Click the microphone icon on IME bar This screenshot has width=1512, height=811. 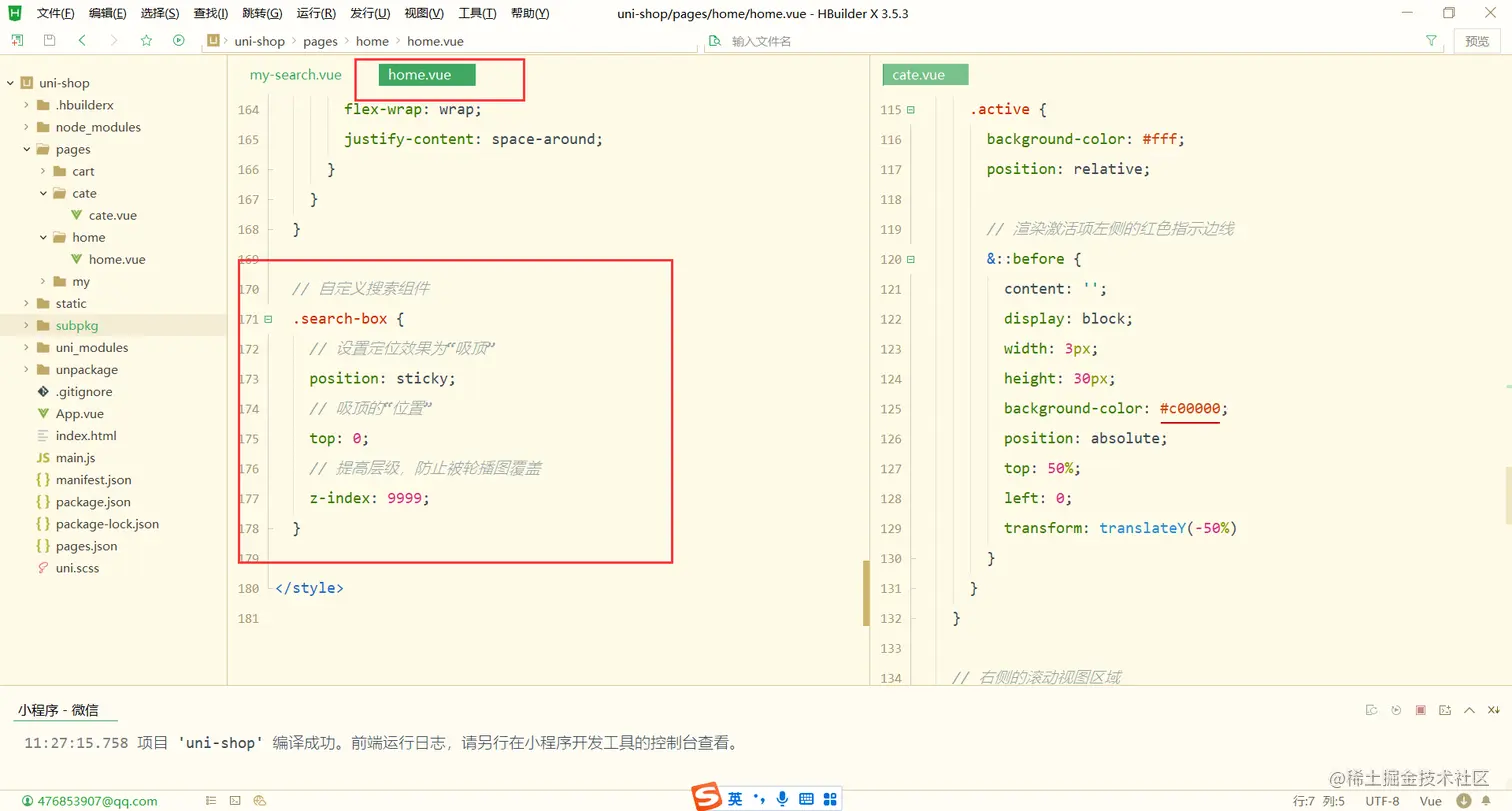(x=782, y=798)
